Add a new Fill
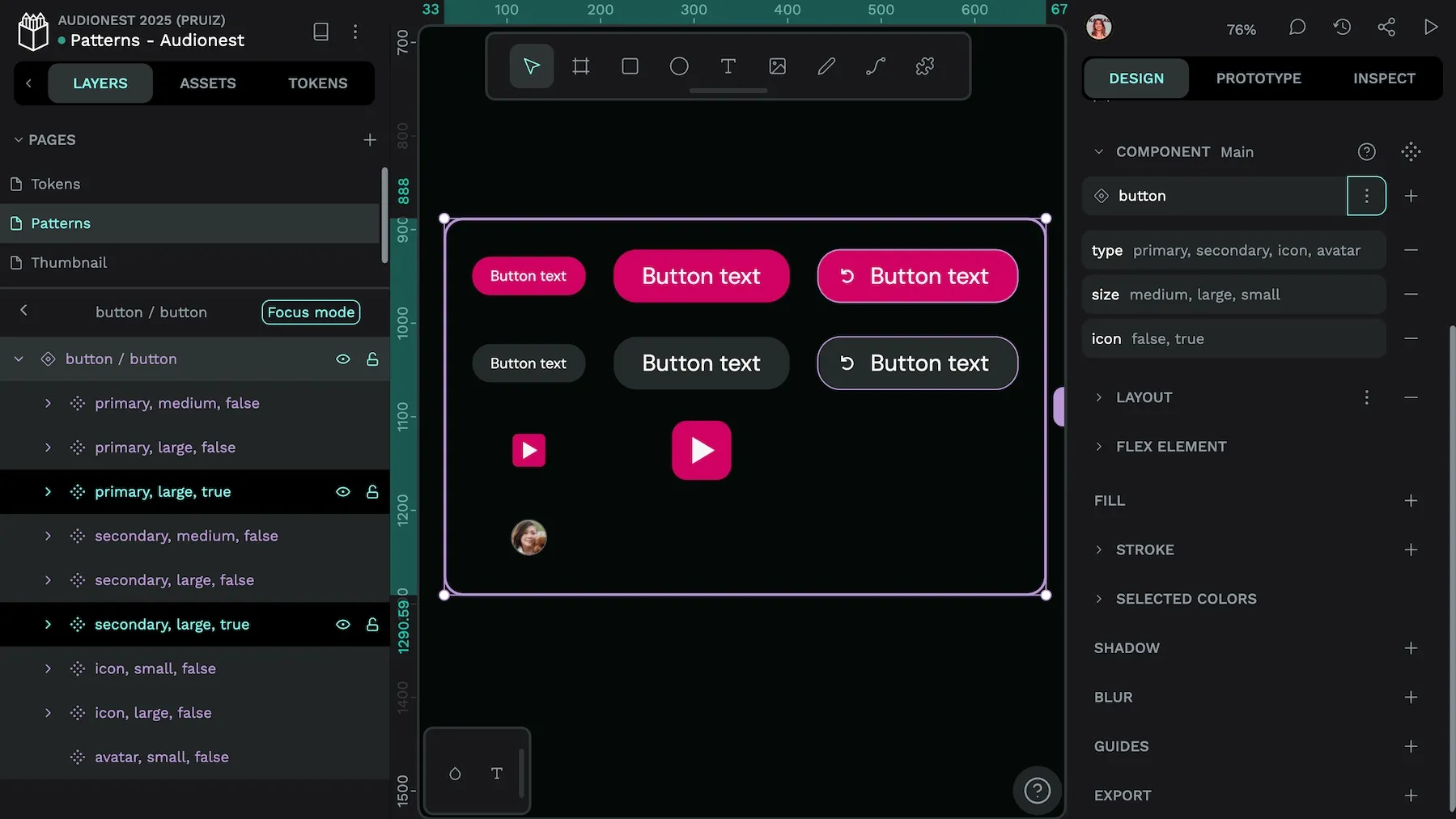The height and width of the screenshot is (819, 1456). 1411,501
